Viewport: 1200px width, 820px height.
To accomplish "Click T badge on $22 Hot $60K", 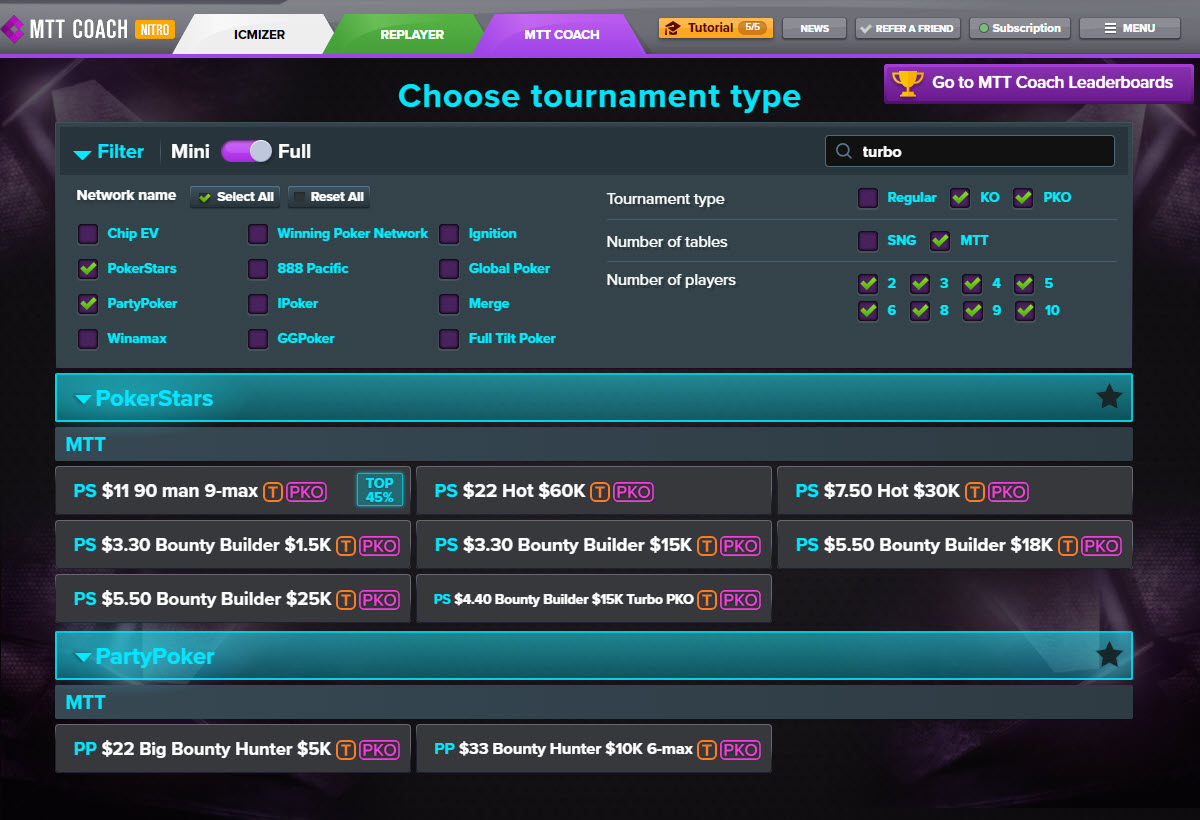I will click(x=599, y=491).
